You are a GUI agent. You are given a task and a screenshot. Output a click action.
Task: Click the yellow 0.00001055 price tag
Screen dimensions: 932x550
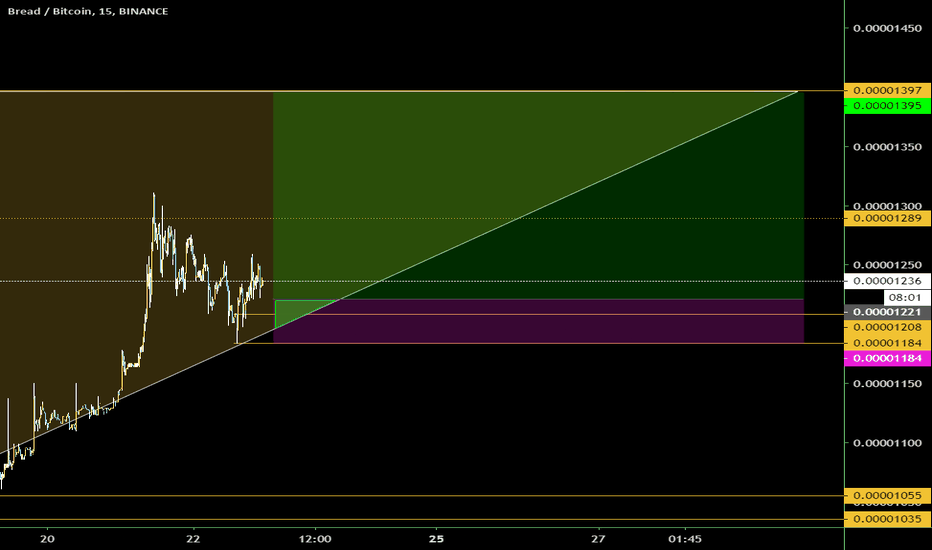pyautogui.click(x=887, y=495)
